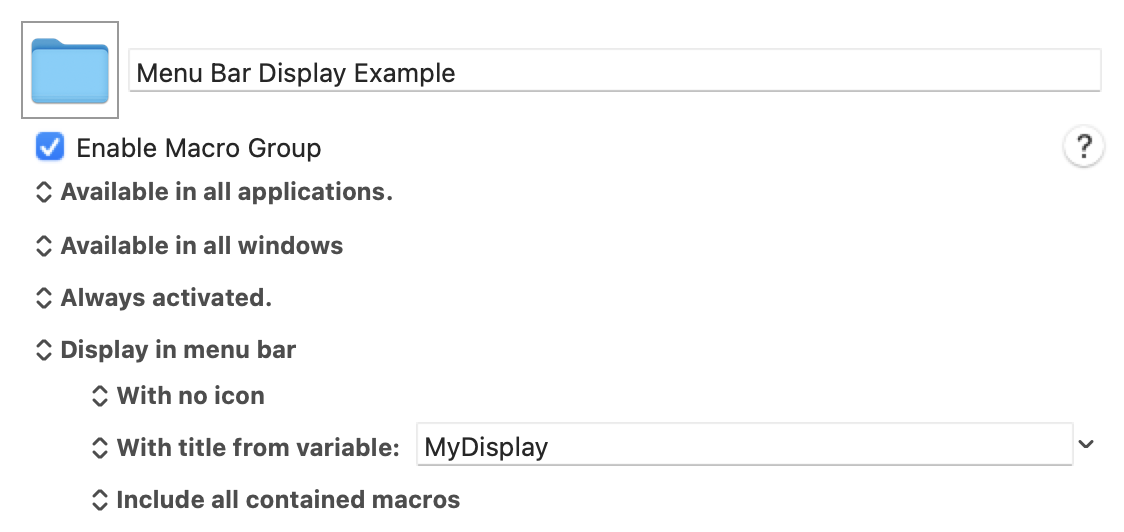This screenshot has height=532, width=1124.
Task: Open the variable chevron dropdown next to MyDisplay
Action: pyautogui.click(x=1086, y=445)
